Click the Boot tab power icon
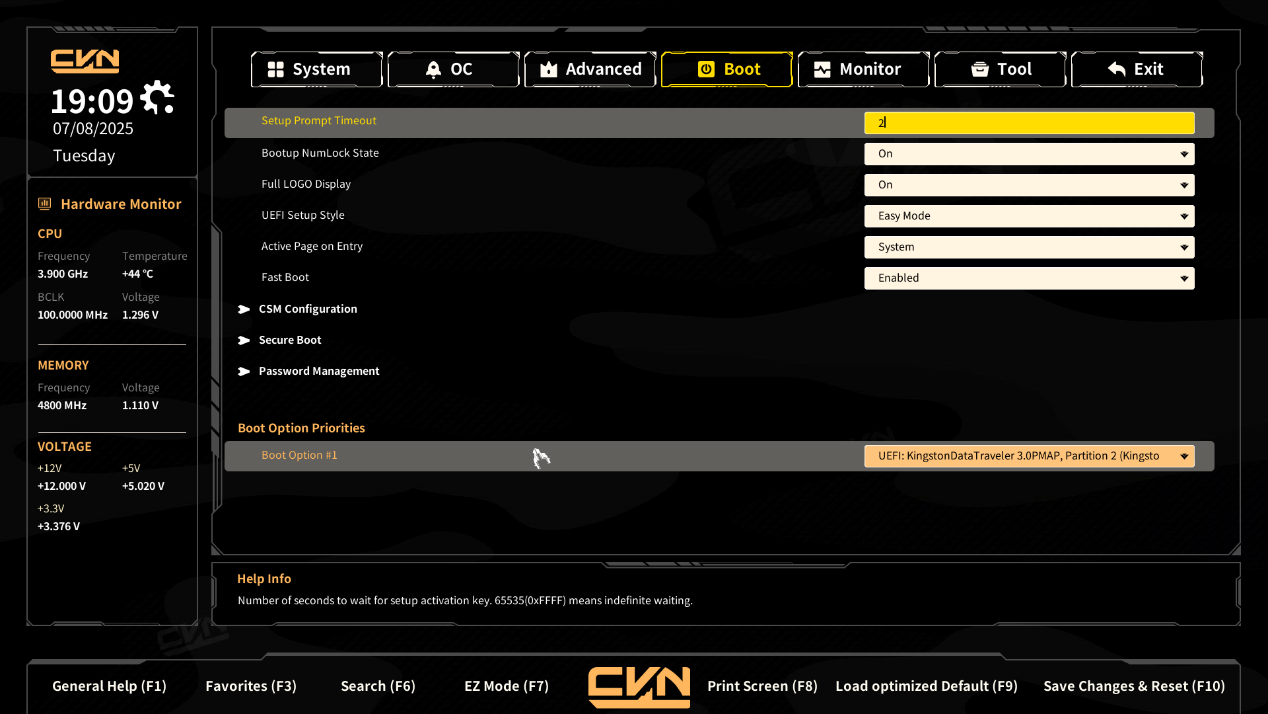Image resolution: width=1268 pixels, height=714 pixels. (706, 69)
